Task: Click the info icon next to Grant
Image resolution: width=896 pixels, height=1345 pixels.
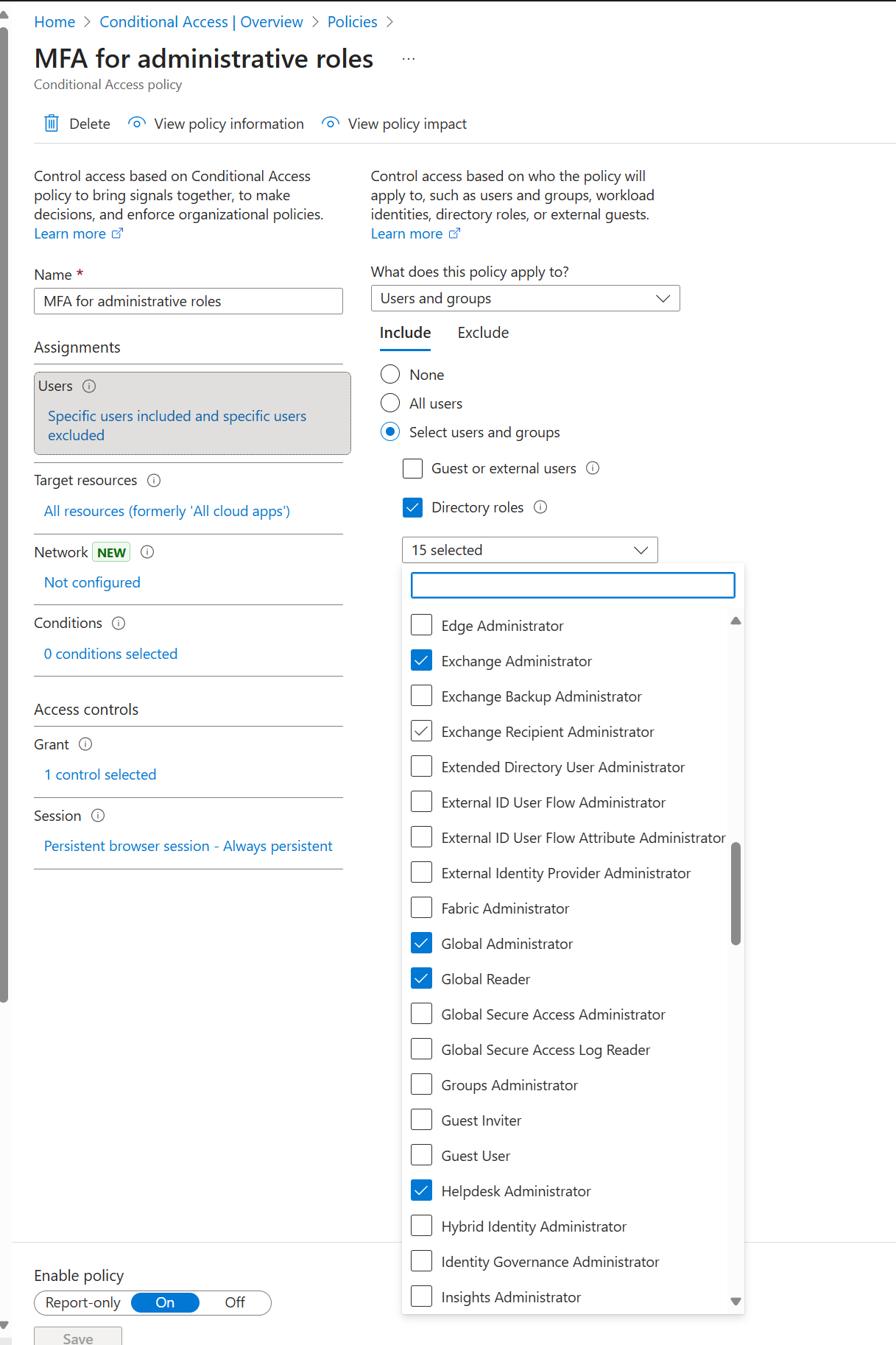Action: pos(85,744)
